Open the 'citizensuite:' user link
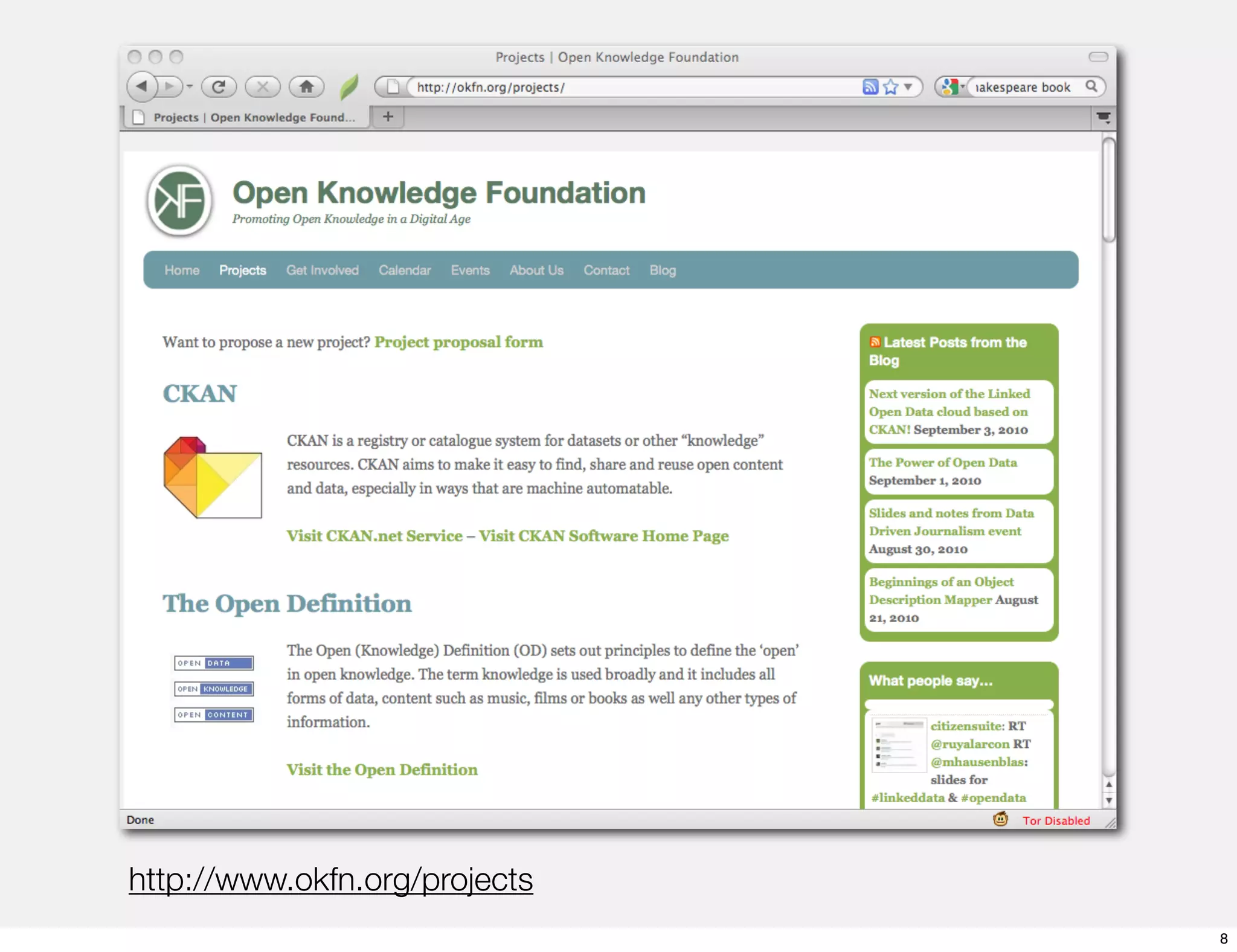Viewport: 1237px width, 952px height. 968,726
